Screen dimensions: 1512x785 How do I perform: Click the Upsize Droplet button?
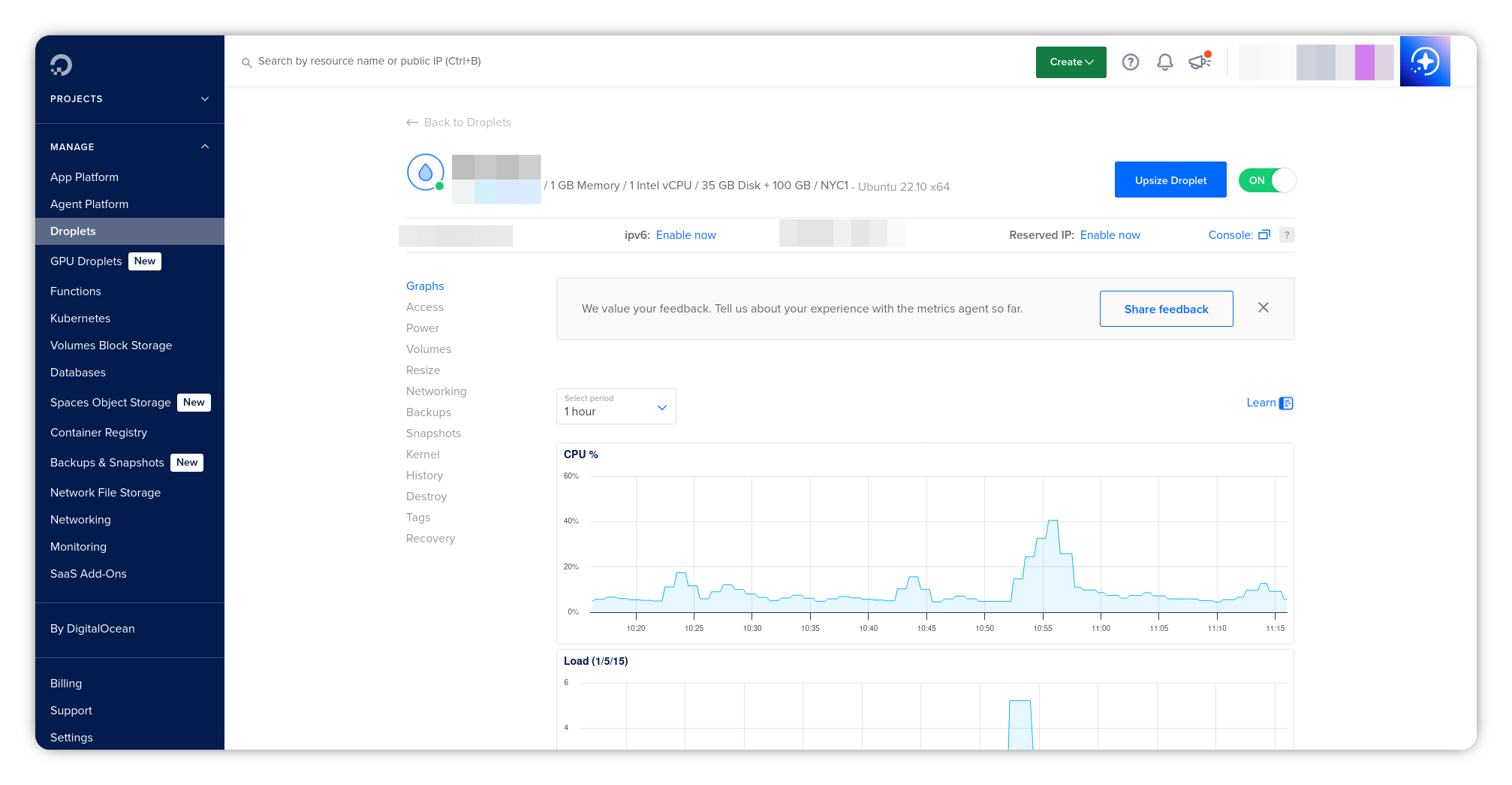(1170, 180)
